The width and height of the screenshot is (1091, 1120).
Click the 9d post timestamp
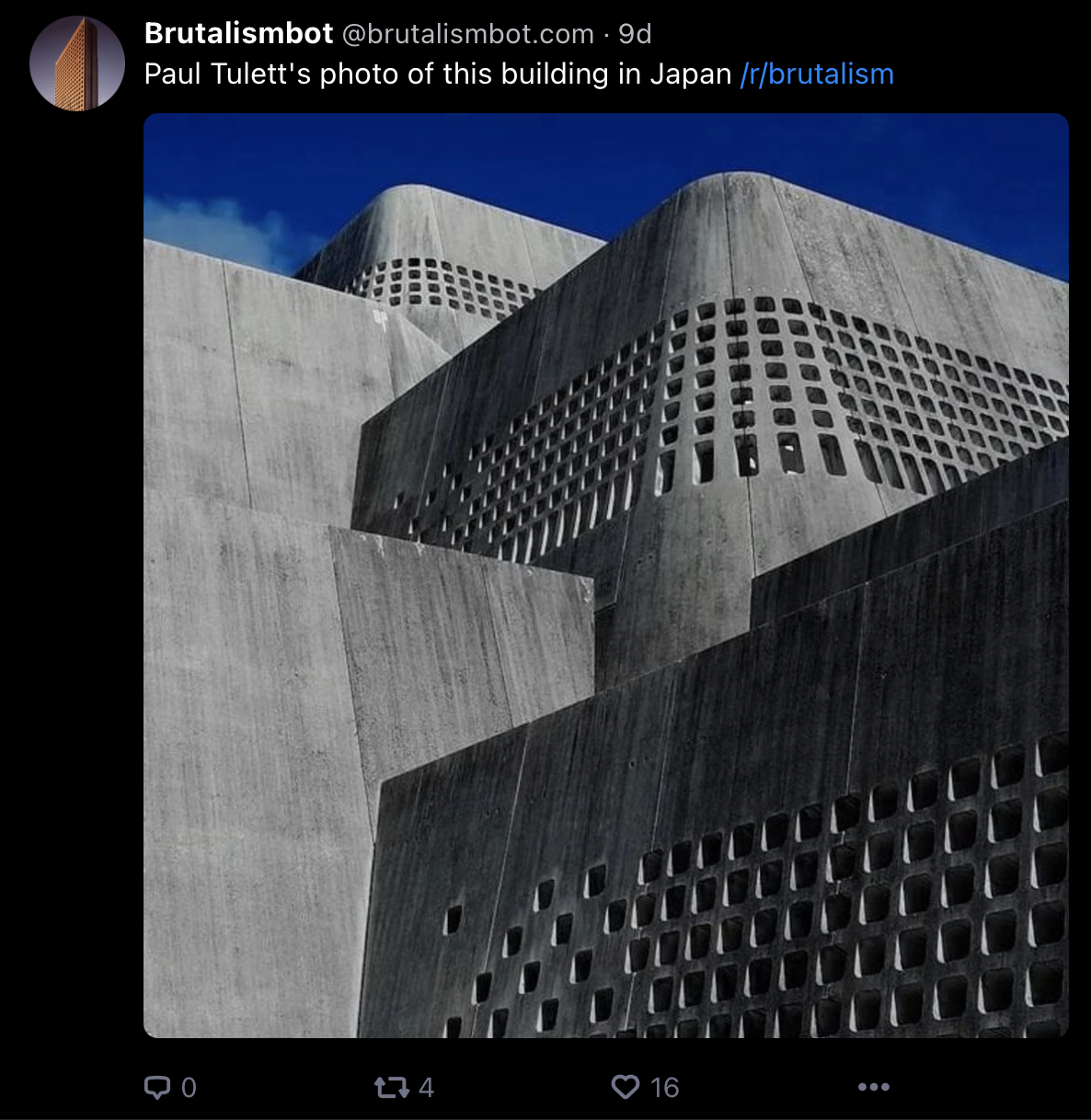[635, 34]
